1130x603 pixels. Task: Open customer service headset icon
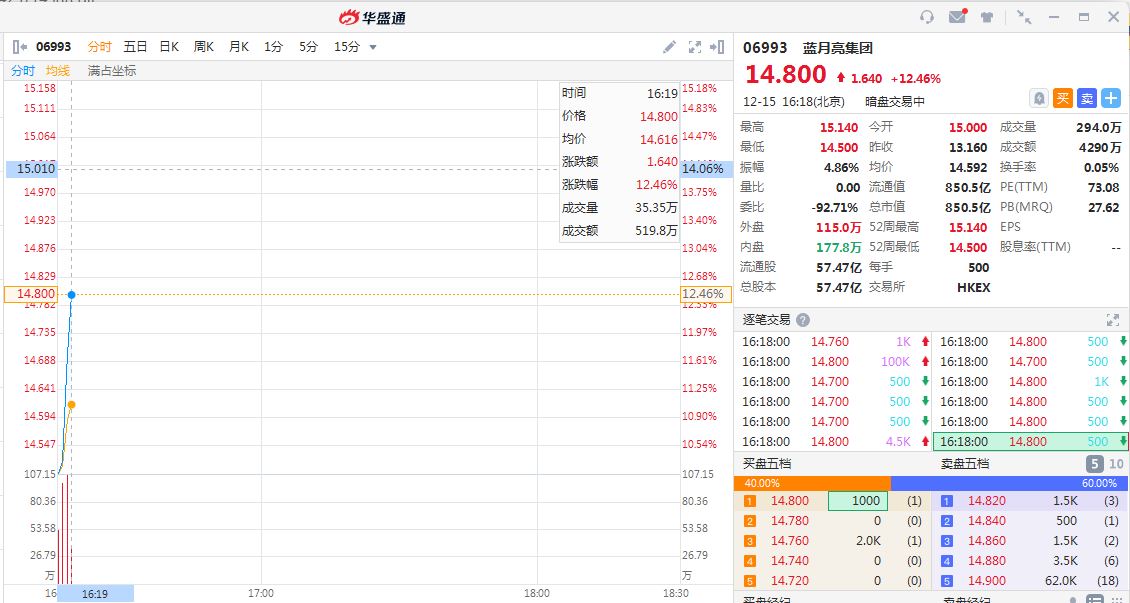[x=927, y=17]
